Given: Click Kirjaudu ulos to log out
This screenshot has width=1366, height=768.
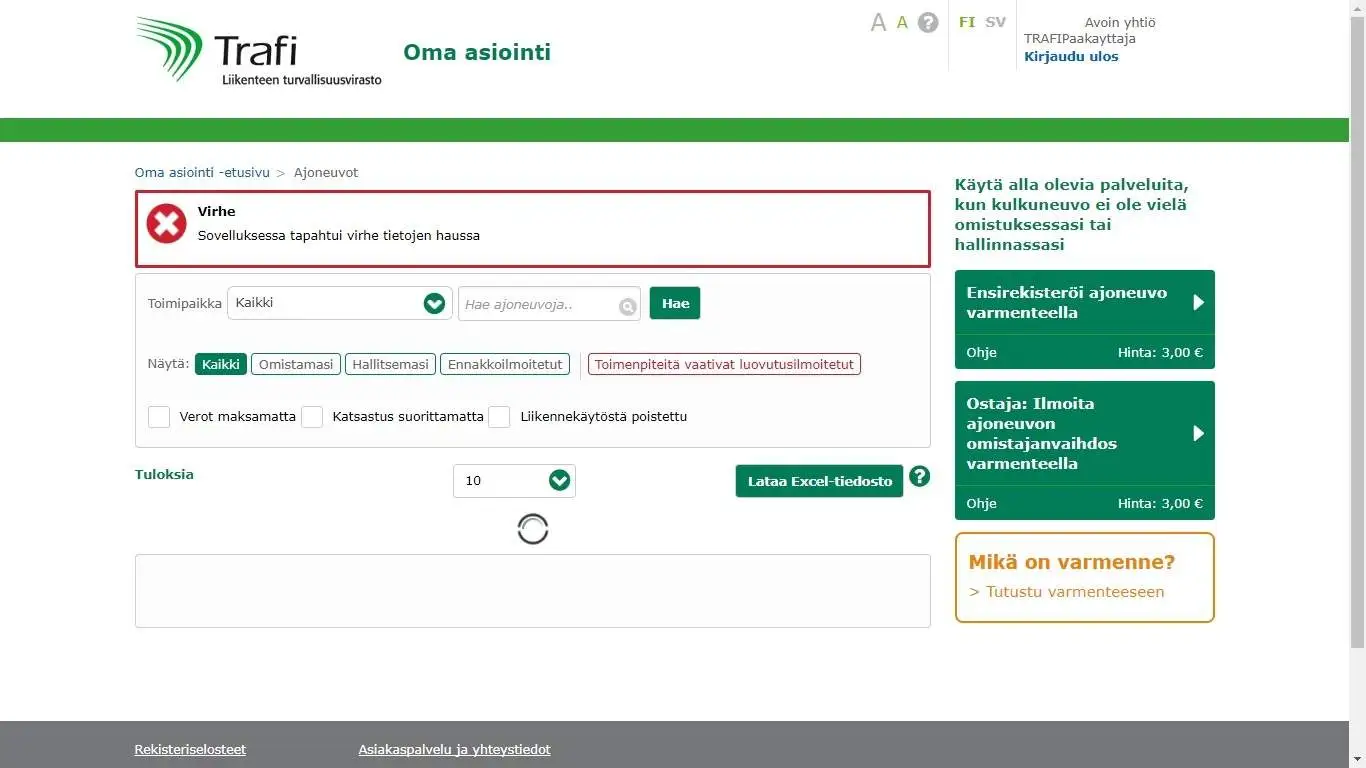Looking at the screenshot, I should point(1071,57).
